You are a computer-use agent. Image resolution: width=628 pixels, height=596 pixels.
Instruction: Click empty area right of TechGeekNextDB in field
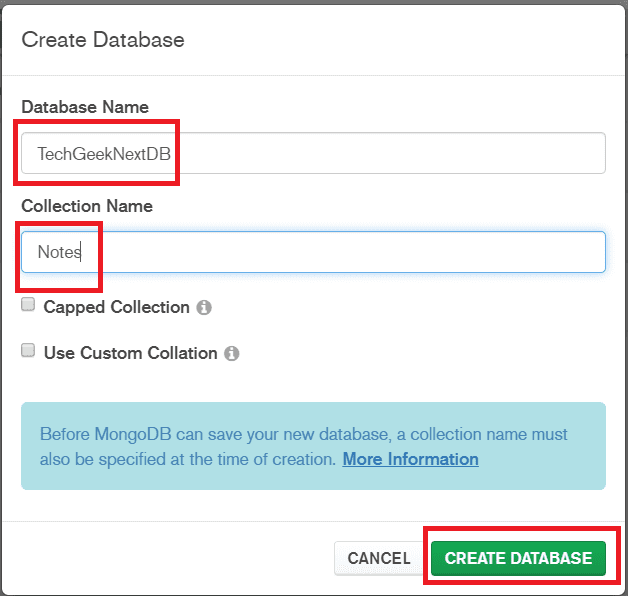point(388,153)
